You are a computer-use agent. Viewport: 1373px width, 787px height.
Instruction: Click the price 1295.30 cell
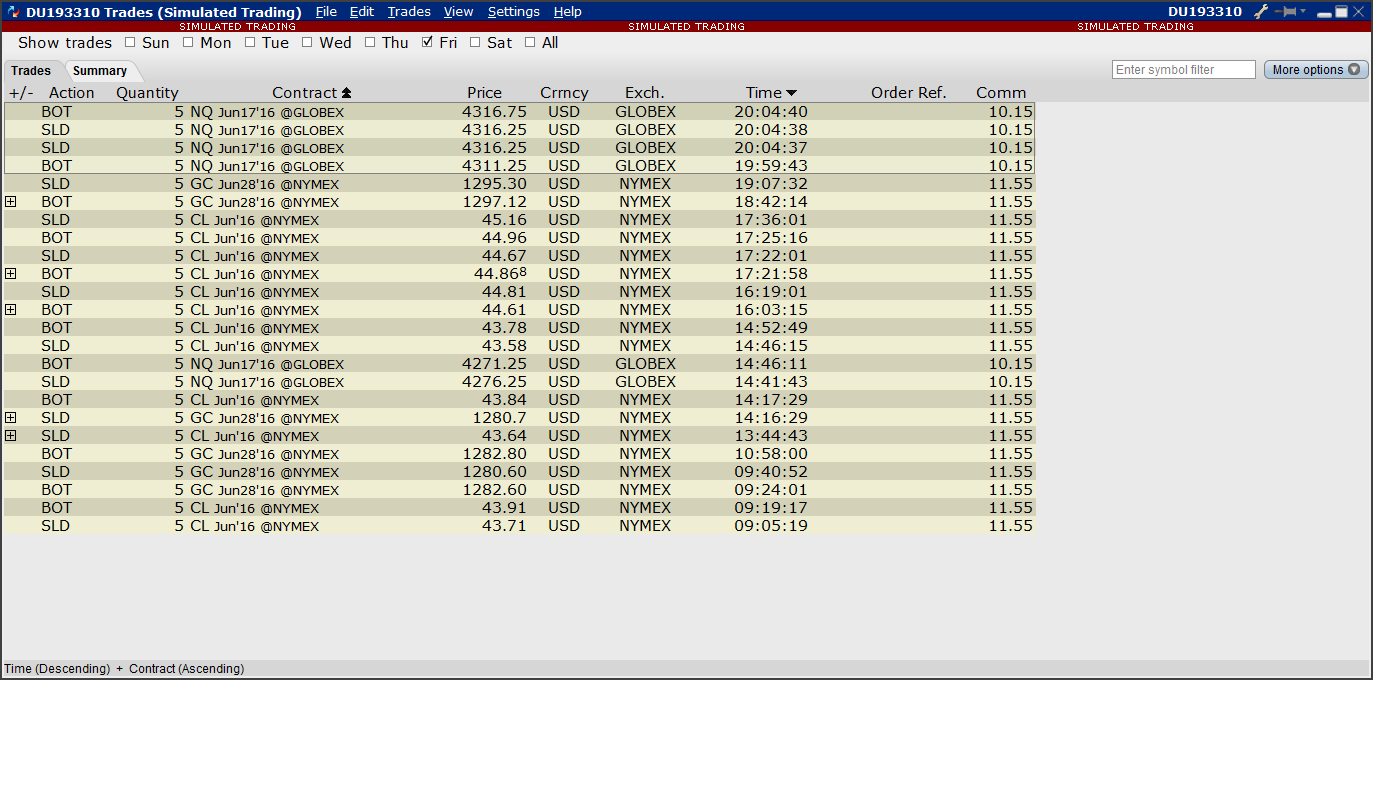click(x=494, y=184)
